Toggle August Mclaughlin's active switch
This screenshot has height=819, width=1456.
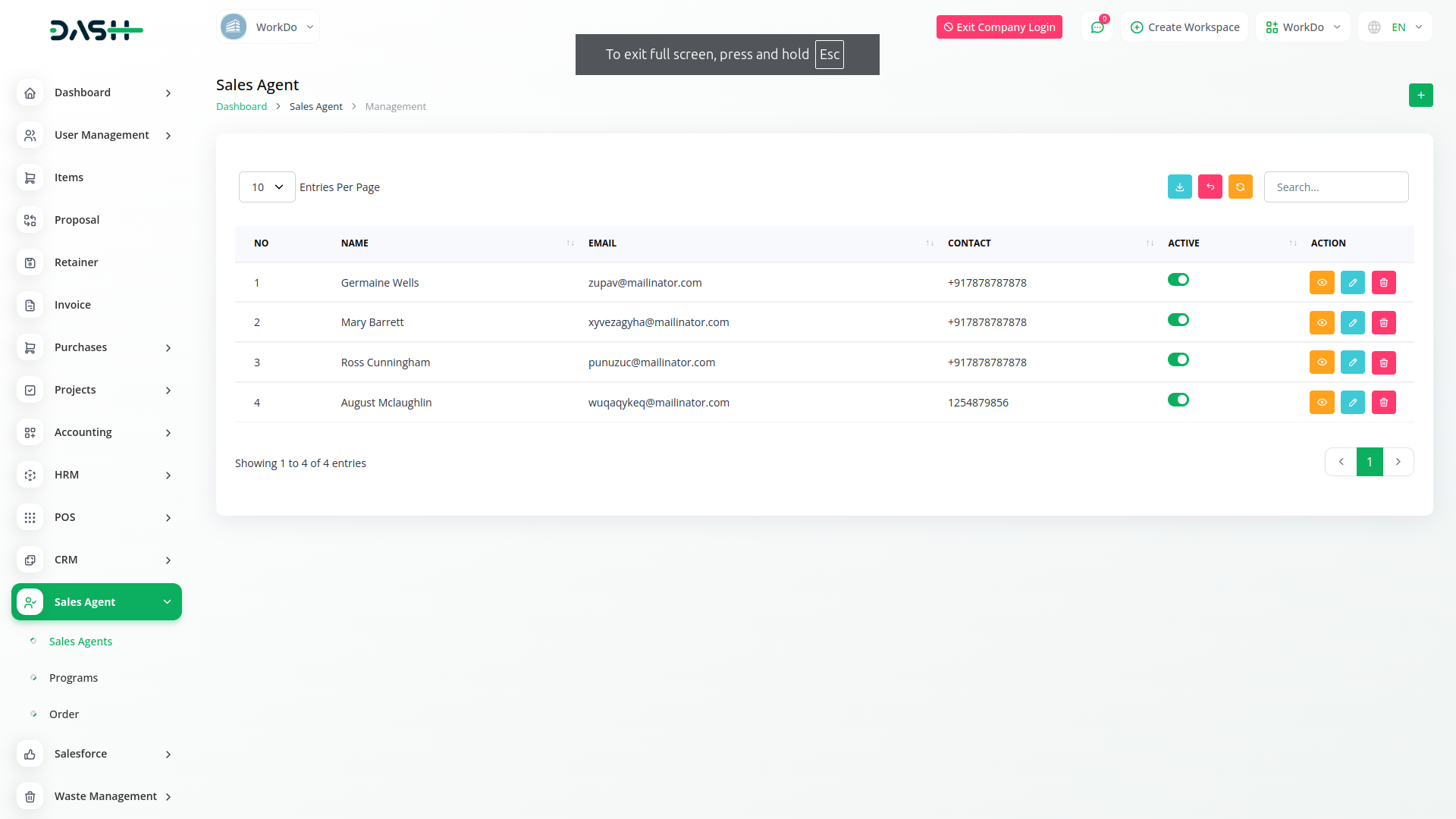pos(1178,400)
